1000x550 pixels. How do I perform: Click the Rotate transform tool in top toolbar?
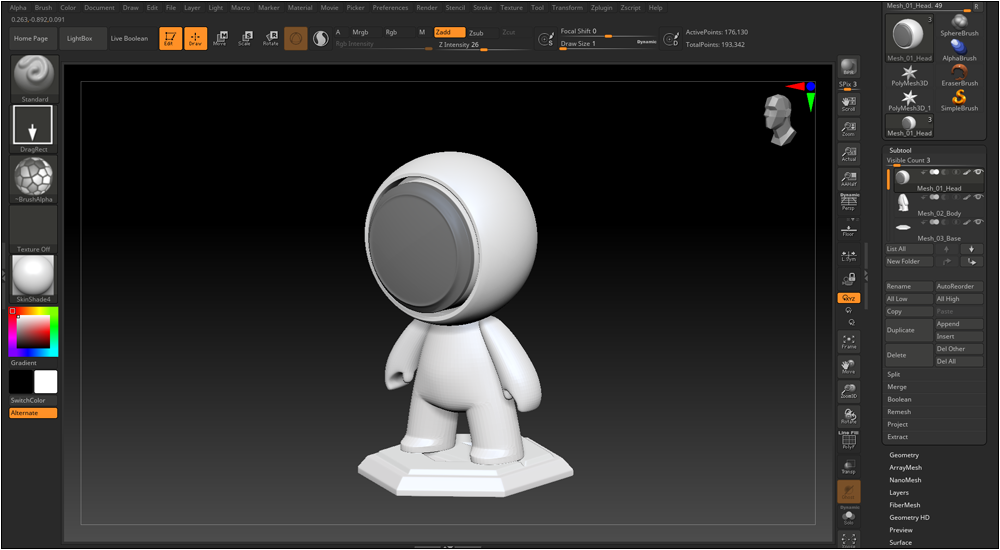click(270, 38)
